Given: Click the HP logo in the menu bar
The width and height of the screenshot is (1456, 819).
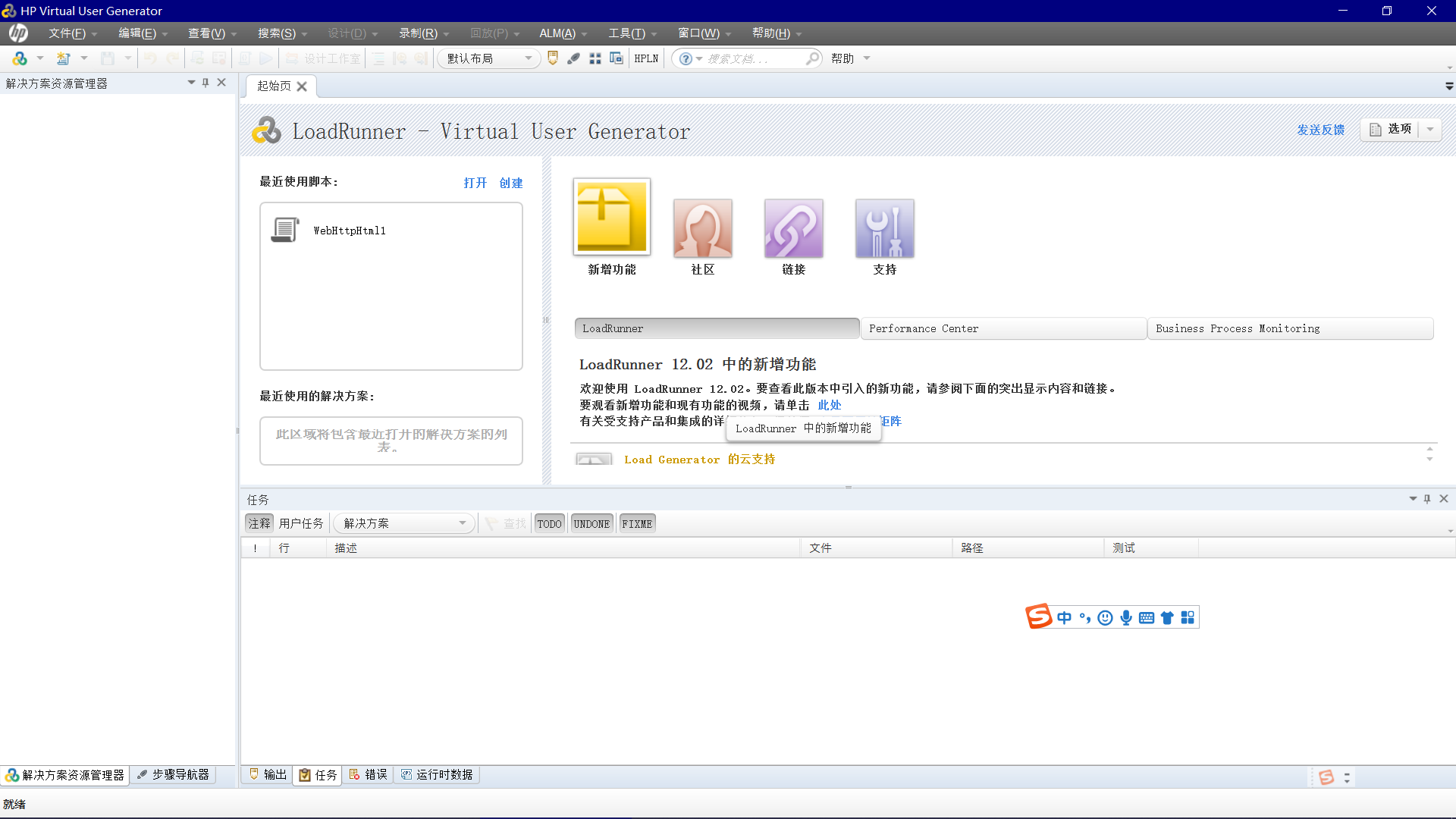Looking at the screenshot, I should (18, 33).
